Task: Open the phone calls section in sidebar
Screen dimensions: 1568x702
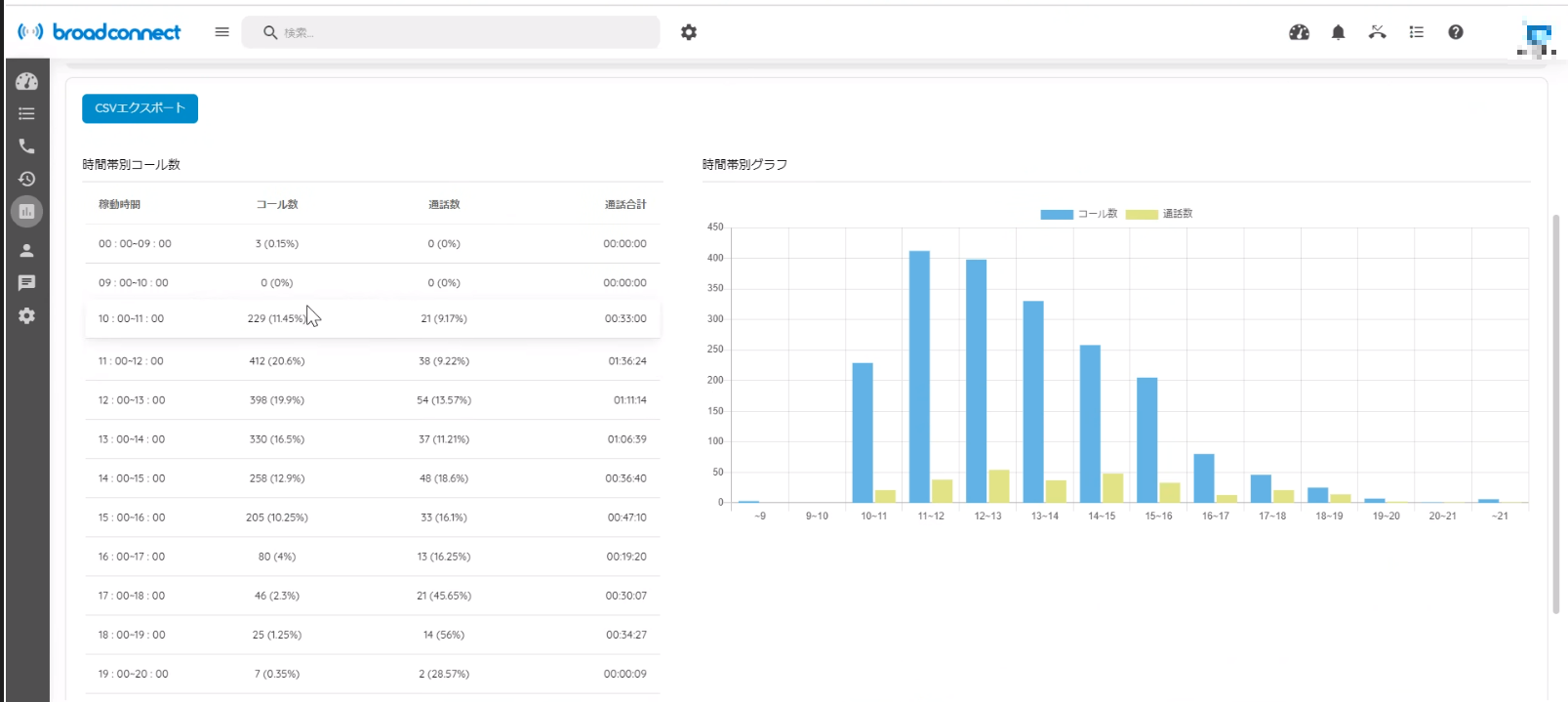Action: (x=26, y=146)
